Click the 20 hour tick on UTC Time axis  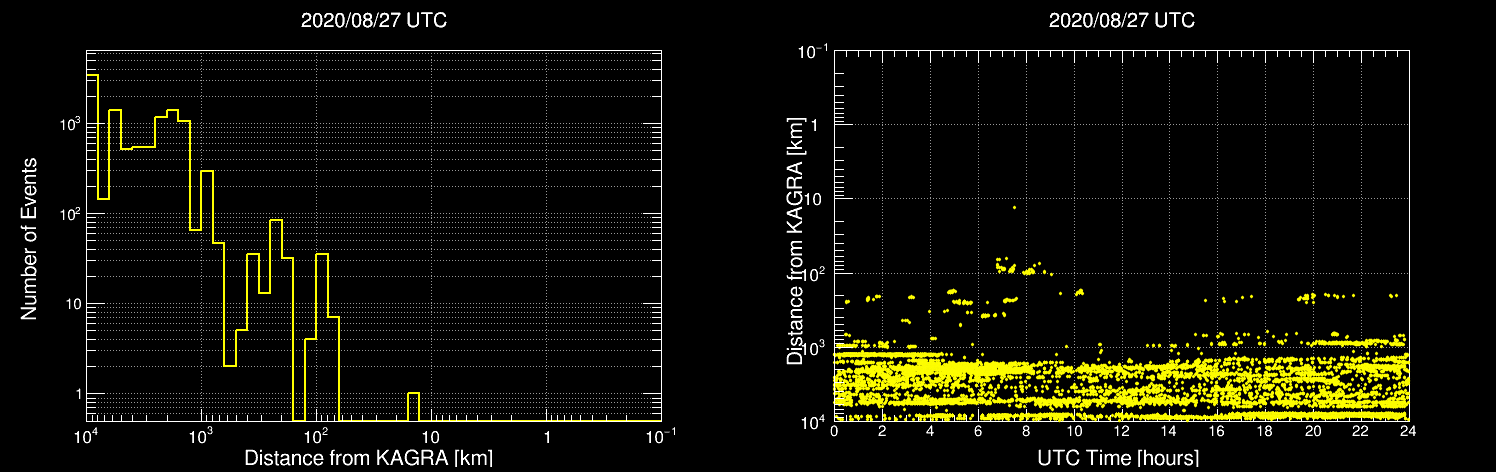(x=1313, y=431)
